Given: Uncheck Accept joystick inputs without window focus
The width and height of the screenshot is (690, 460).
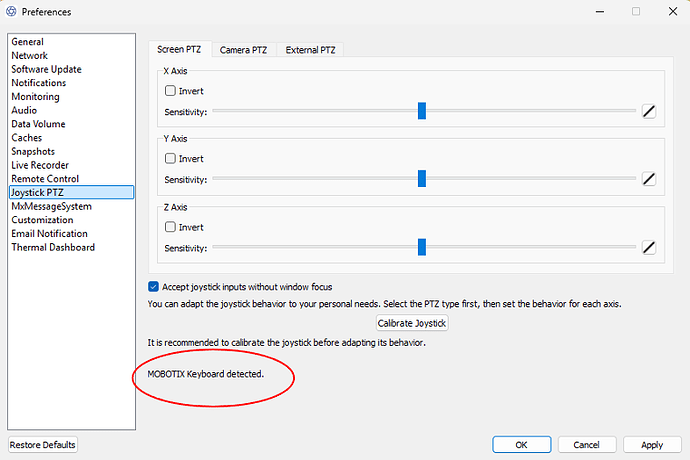Looking at the screenshot, I should (153, 287).
